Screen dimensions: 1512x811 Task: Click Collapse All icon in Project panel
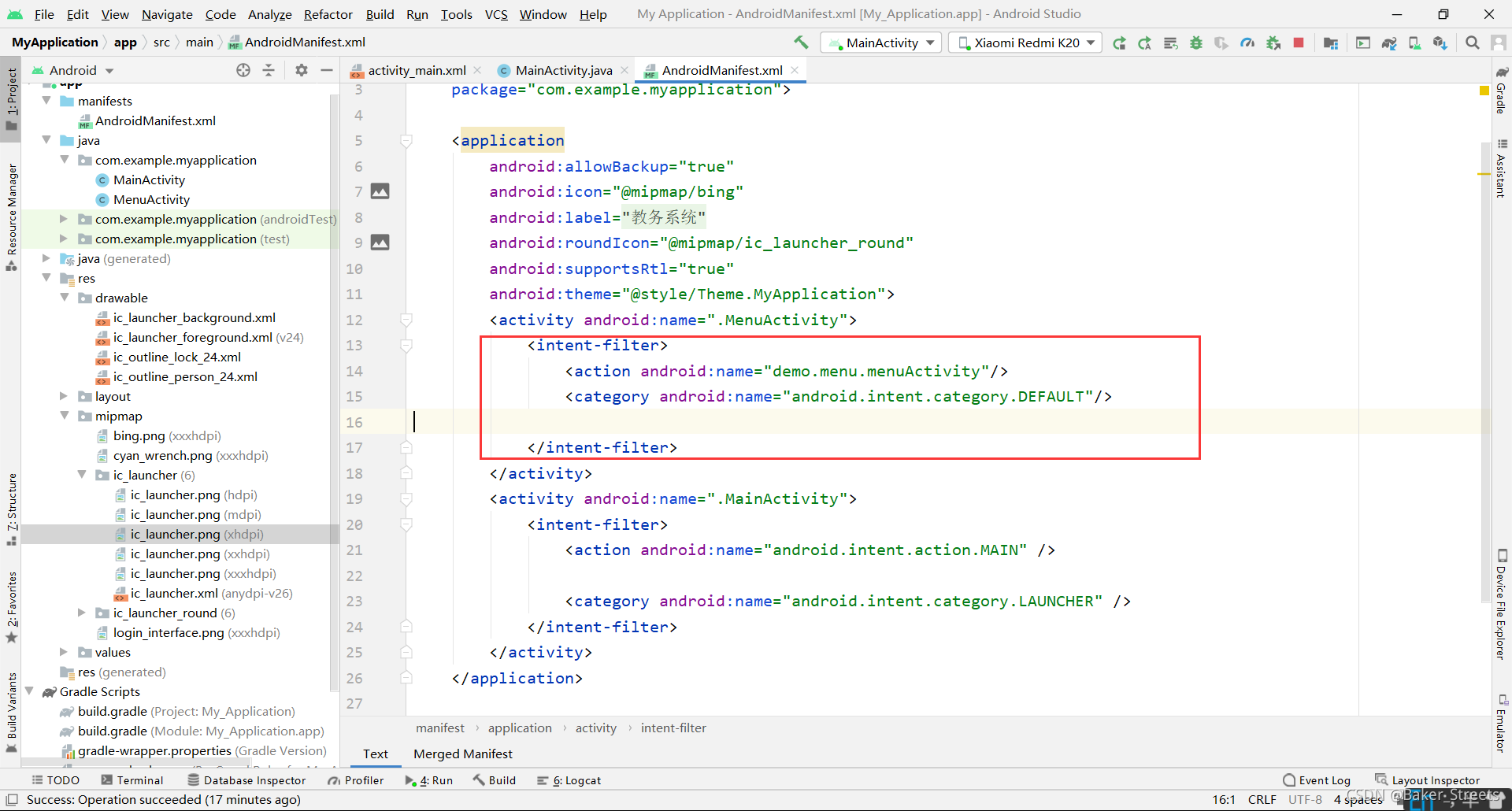click(x=269, y=70)
